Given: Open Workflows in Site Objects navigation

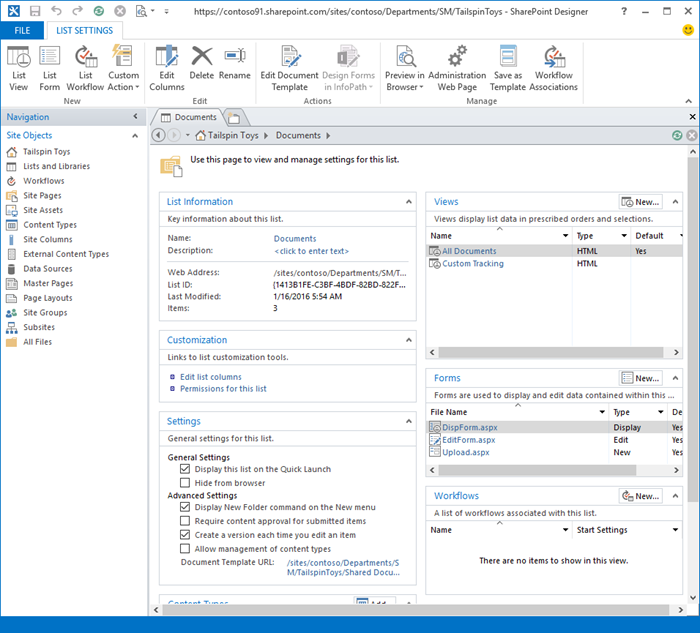Looking at the screenshot, I should point(44,181).
